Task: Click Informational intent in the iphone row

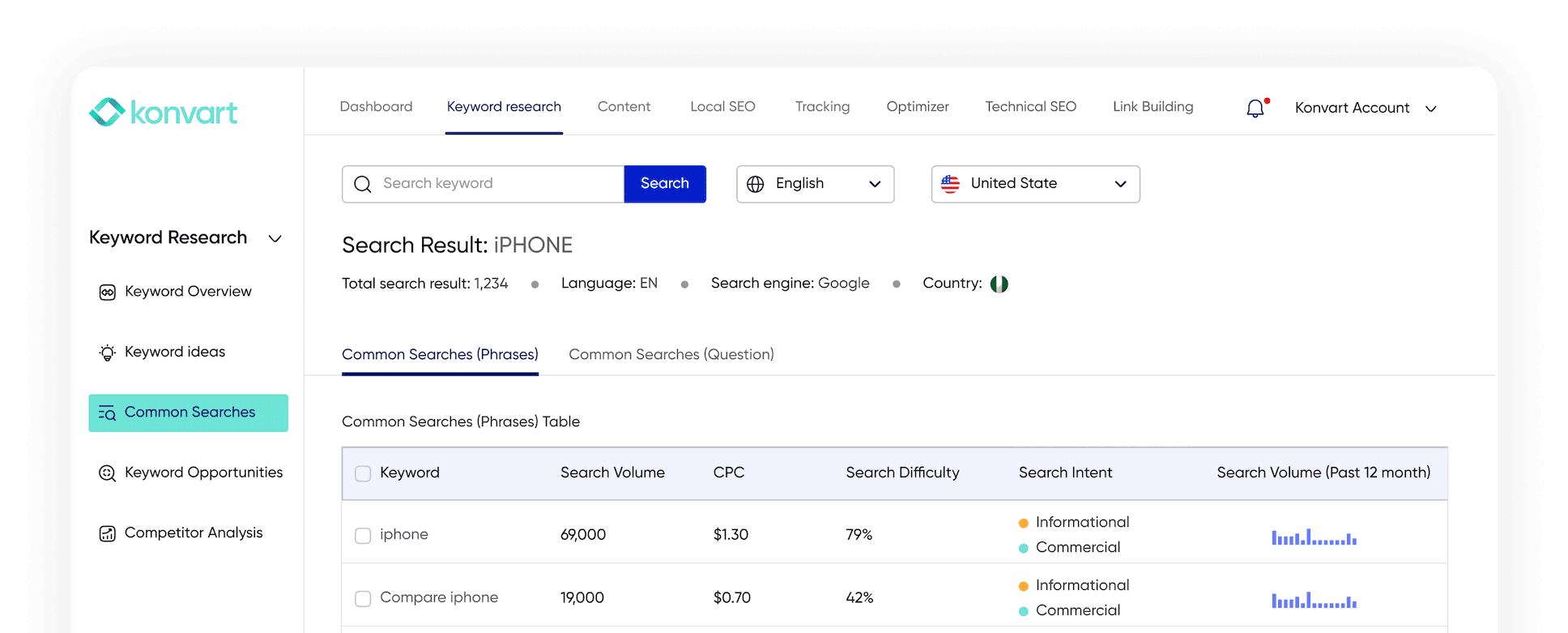Action: [1074, 523]
